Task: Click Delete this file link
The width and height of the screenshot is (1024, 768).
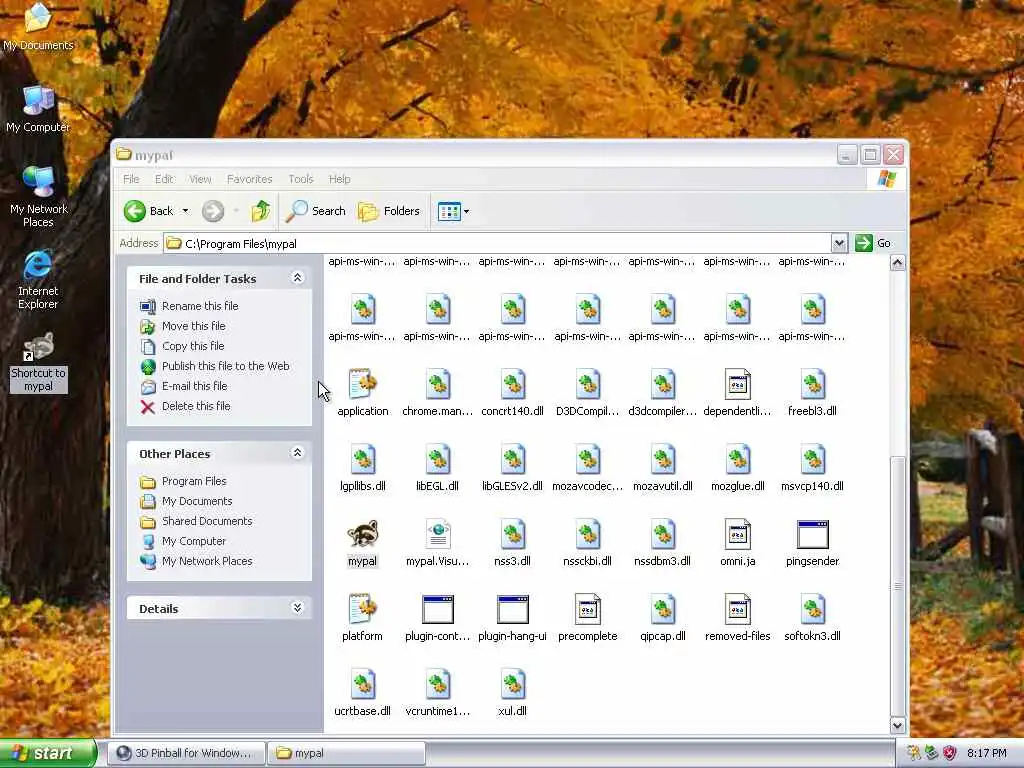Action: (196, 406)
